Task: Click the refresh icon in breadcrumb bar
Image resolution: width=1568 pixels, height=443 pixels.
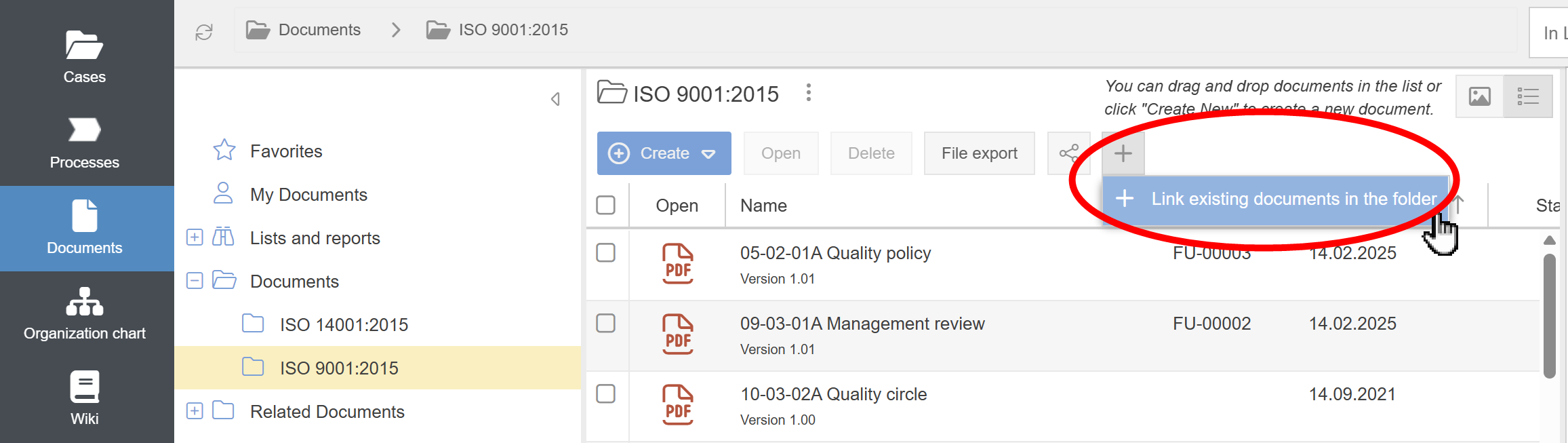Action: point(204,32)
